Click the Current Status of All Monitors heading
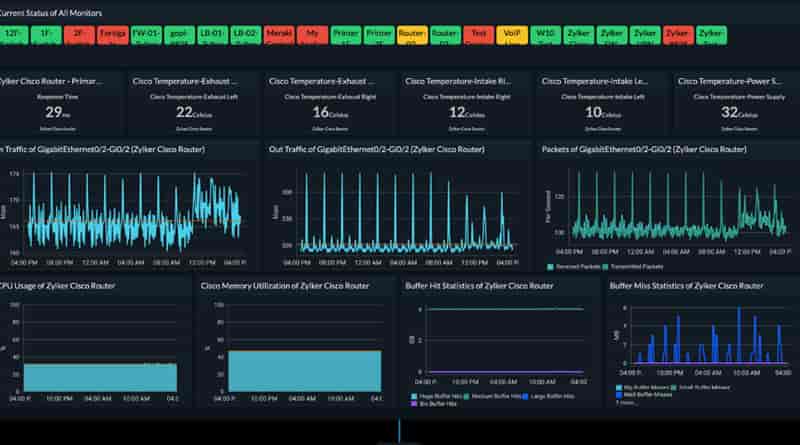 point(51,13)
